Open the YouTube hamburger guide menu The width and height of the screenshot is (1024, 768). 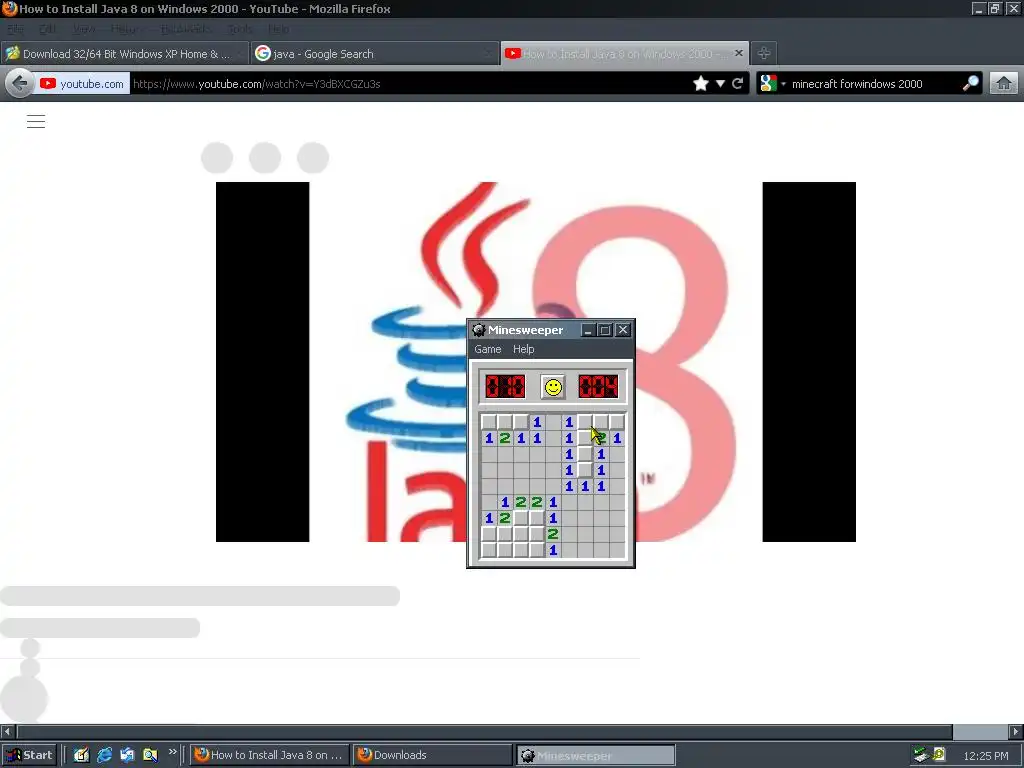click(x=36, y=121)
